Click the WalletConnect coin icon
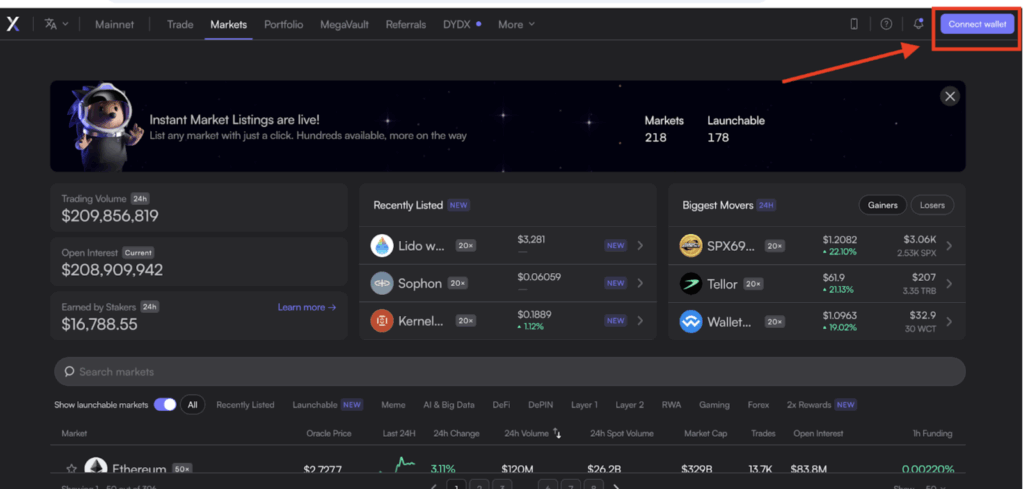This screenshot has height=489, width=1024. pos(690,321)
